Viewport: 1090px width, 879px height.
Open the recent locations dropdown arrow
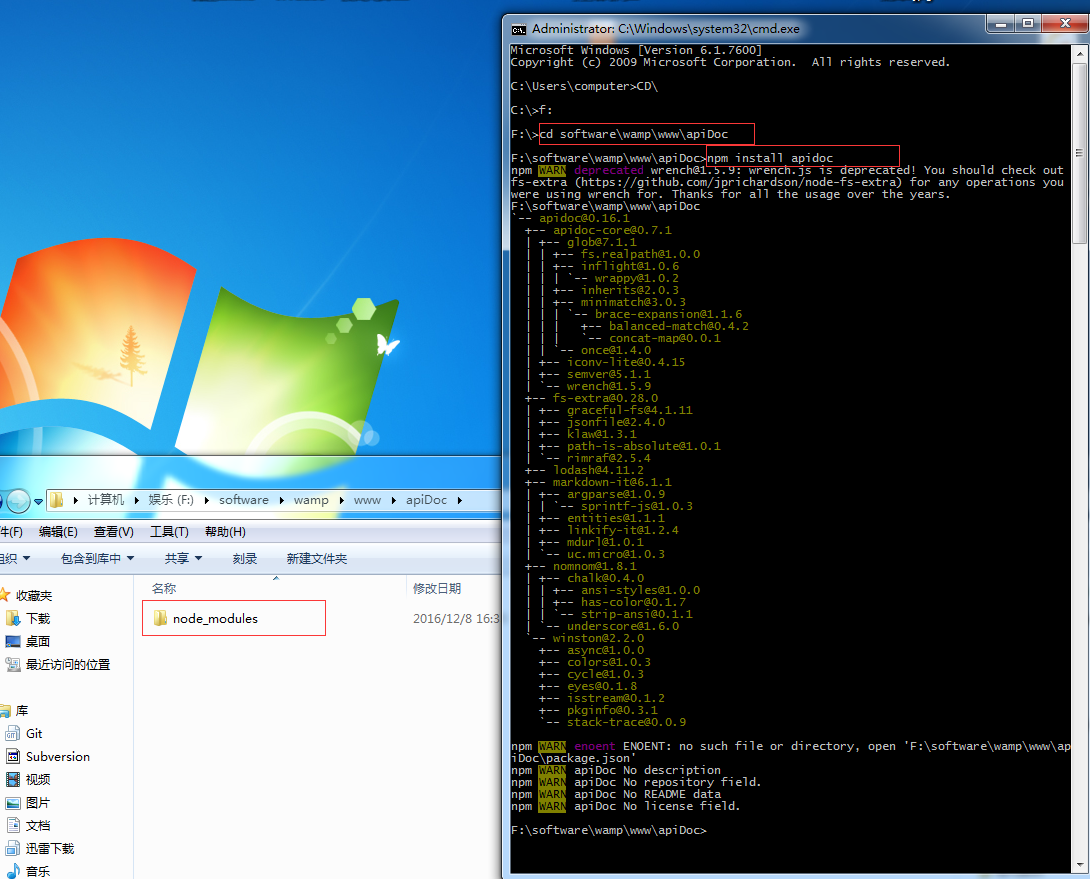pyautogui.click(x=38, y=501)
